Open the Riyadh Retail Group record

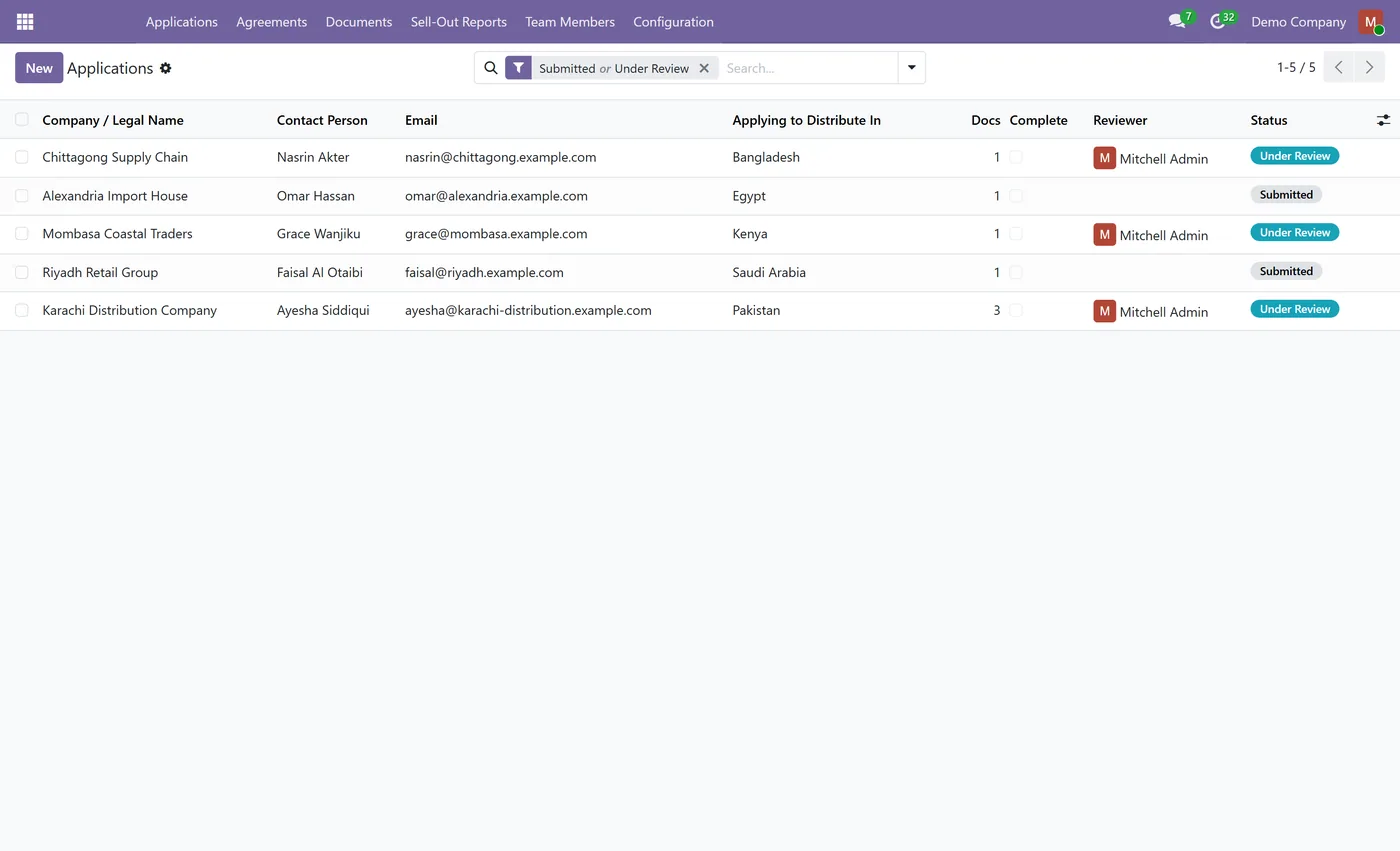100,272
